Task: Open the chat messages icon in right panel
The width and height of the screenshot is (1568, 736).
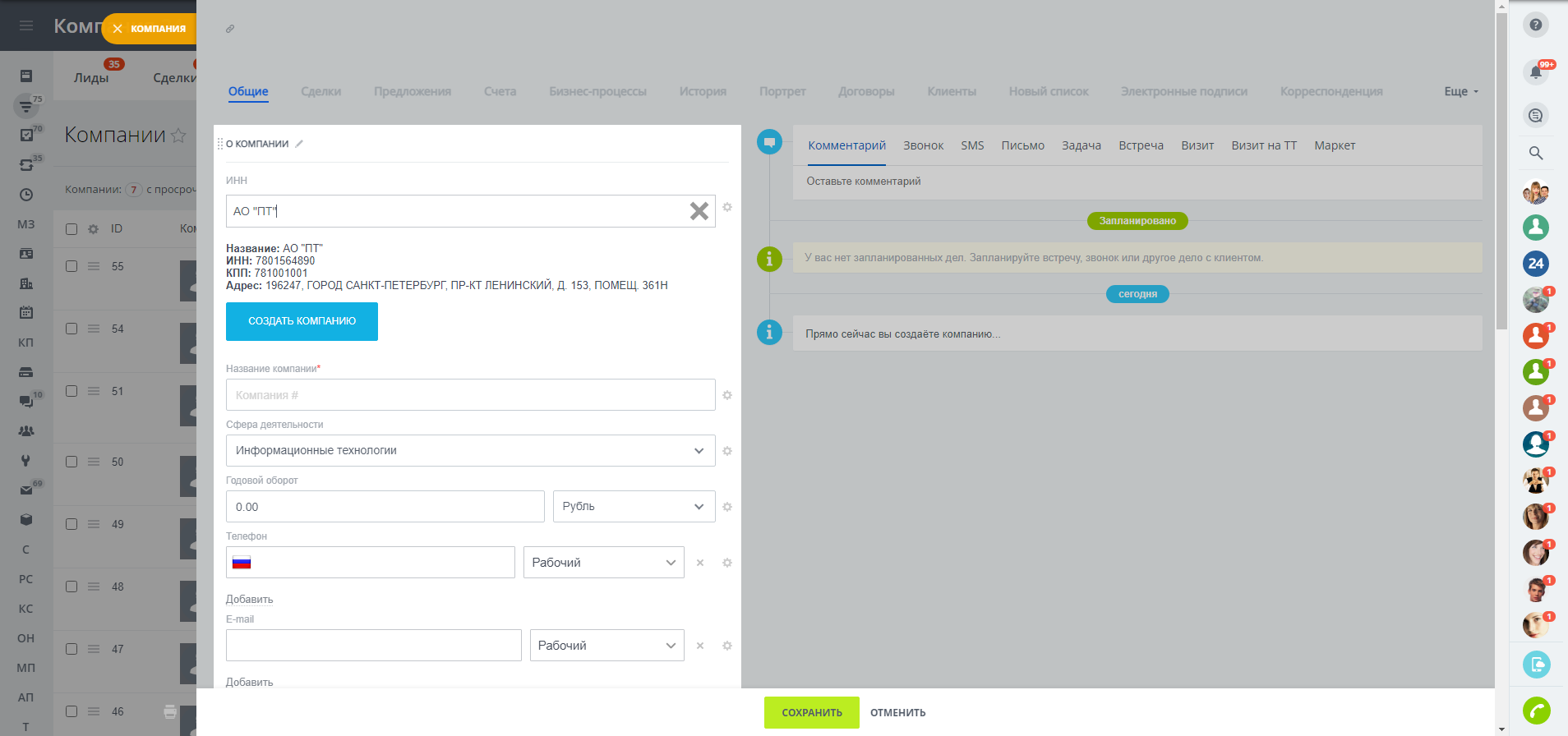Action: [1536, 115]
